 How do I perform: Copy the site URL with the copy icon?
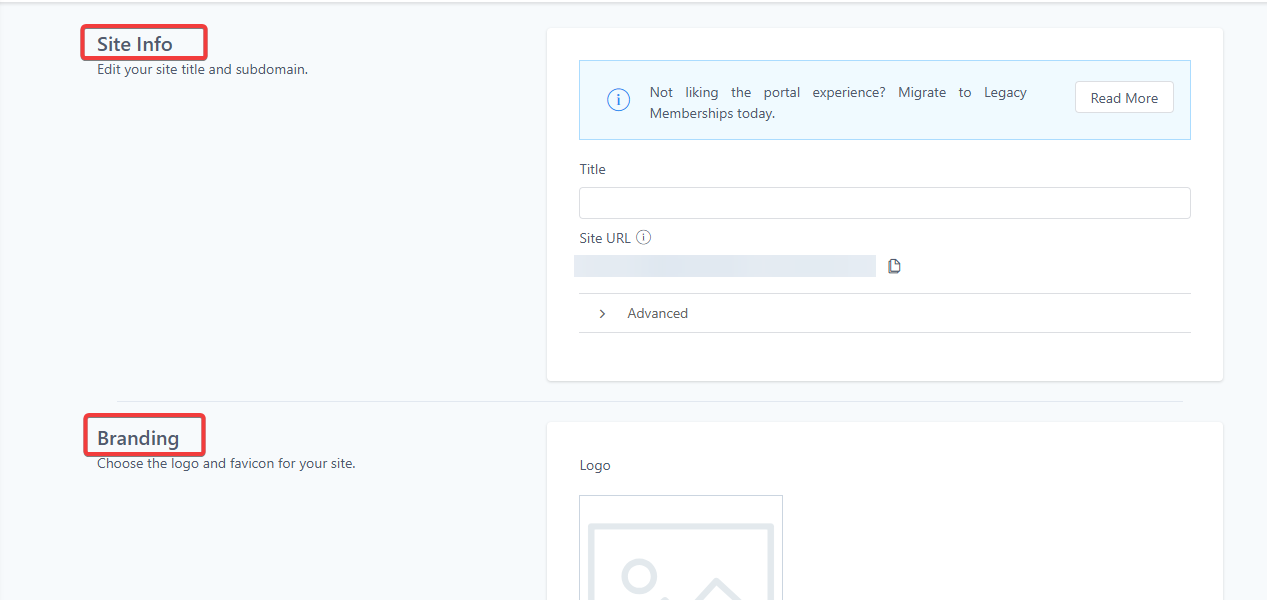(894, 266)
